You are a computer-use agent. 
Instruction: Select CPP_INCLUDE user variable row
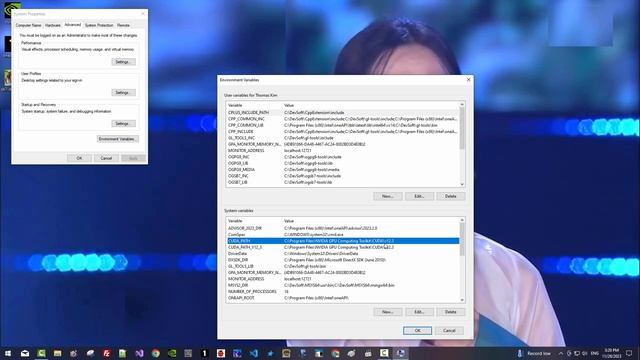343,131
